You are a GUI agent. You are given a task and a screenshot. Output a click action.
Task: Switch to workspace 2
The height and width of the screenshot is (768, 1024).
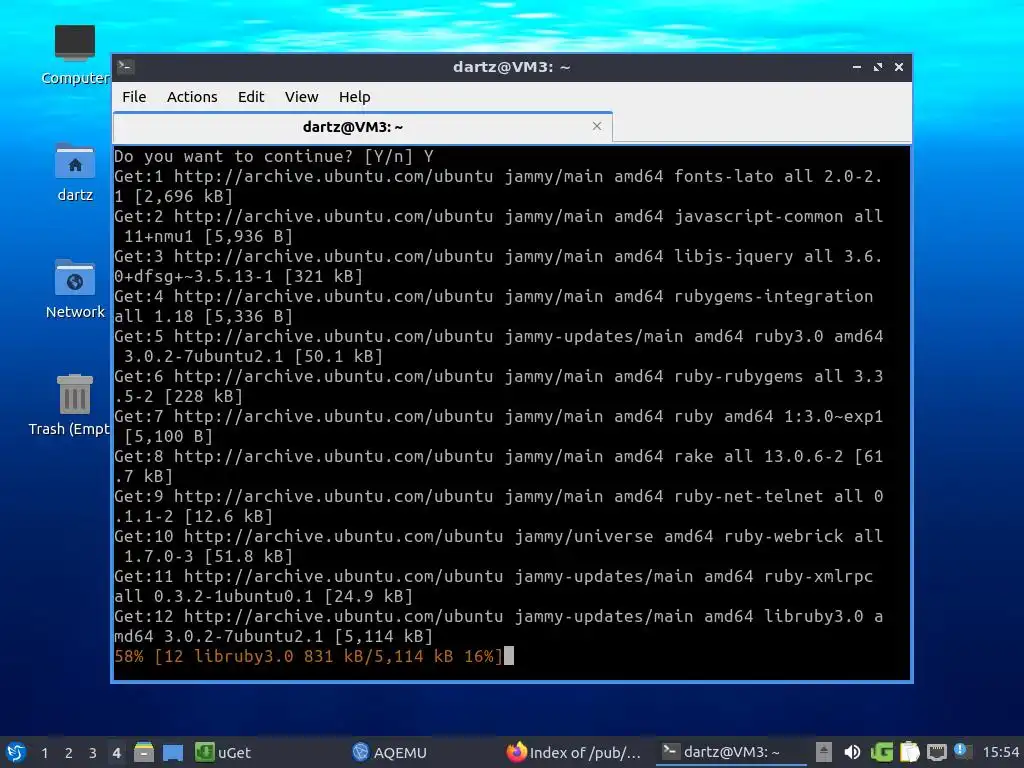pyautogui.click(x=69, y=753)
